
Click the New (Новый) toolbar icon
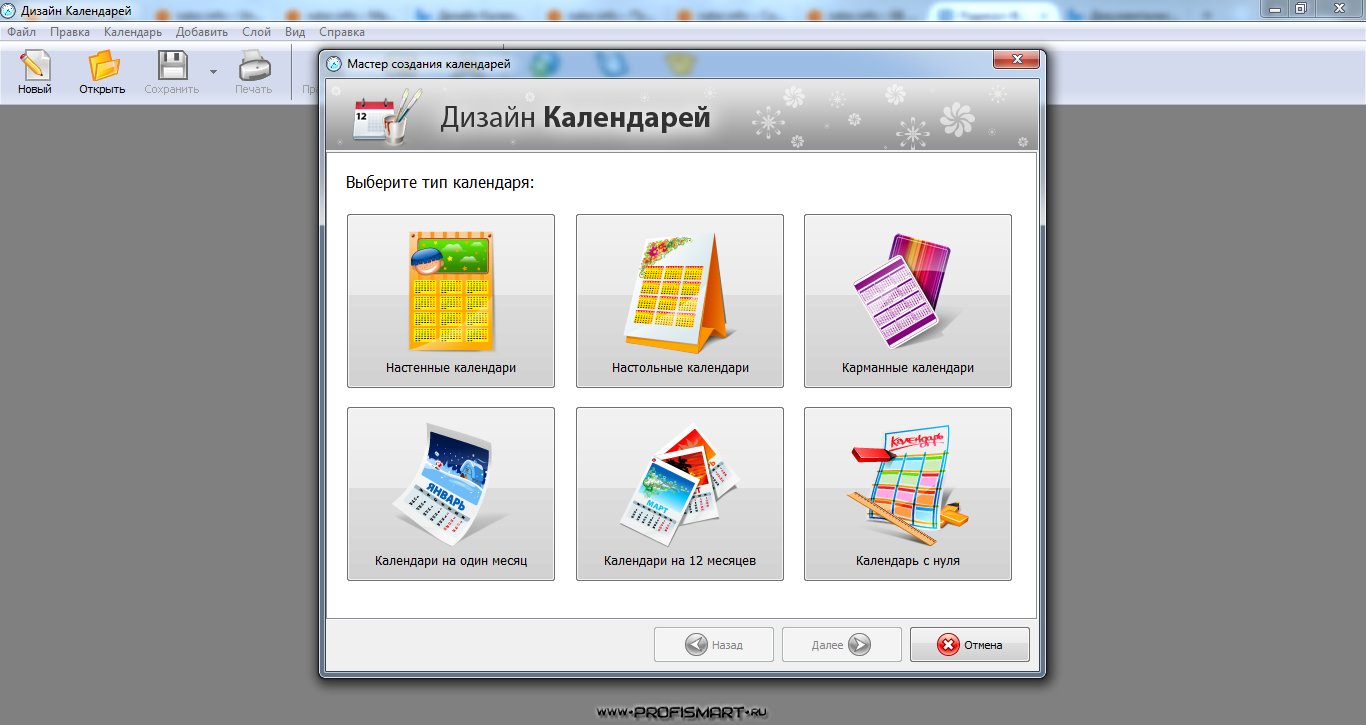(x=34, y=66)
